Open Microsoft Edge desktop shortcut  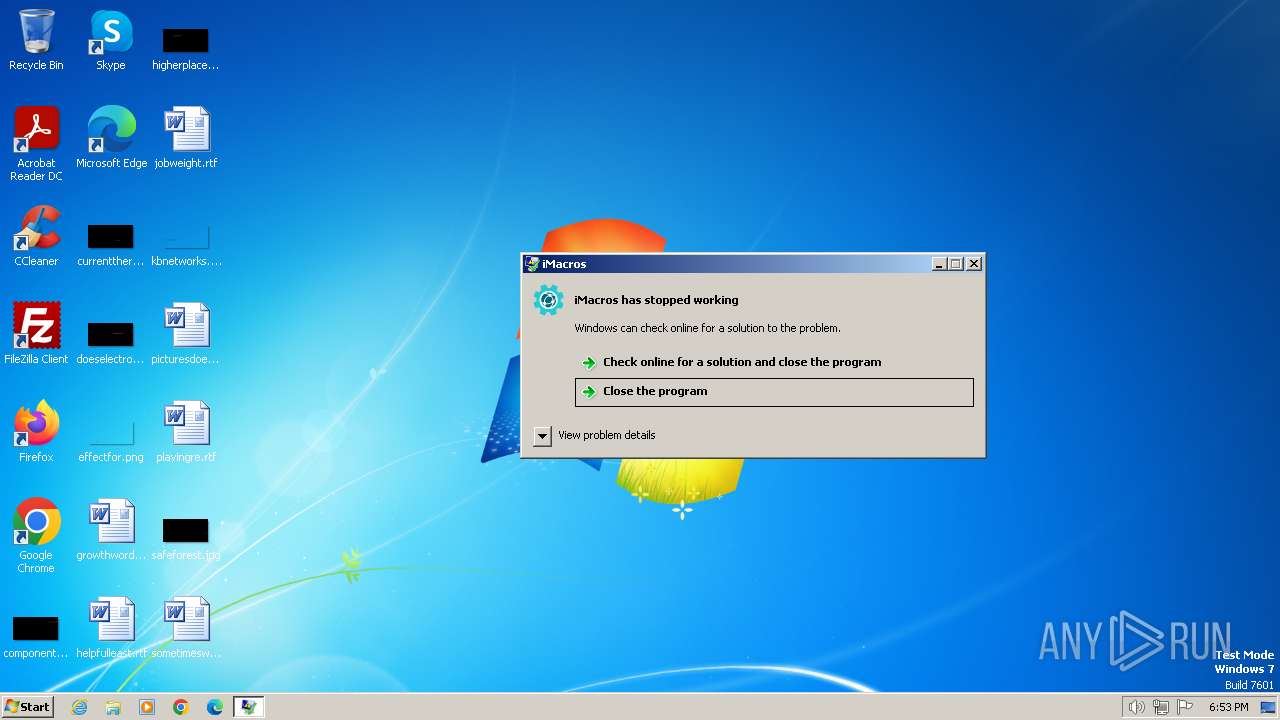click(111, 137)
